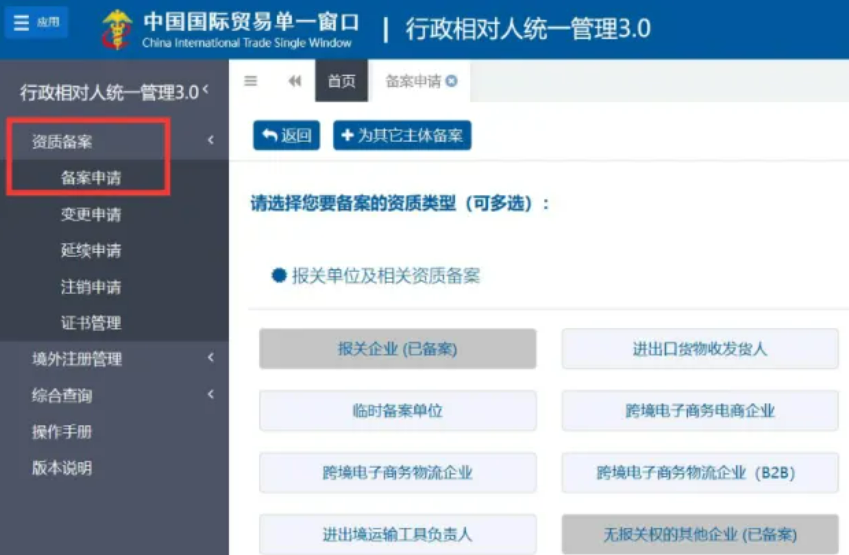Image resolution: width=849 pixels, height=555 pixels.
Task: Click the 返回 button
Action: 287,136
